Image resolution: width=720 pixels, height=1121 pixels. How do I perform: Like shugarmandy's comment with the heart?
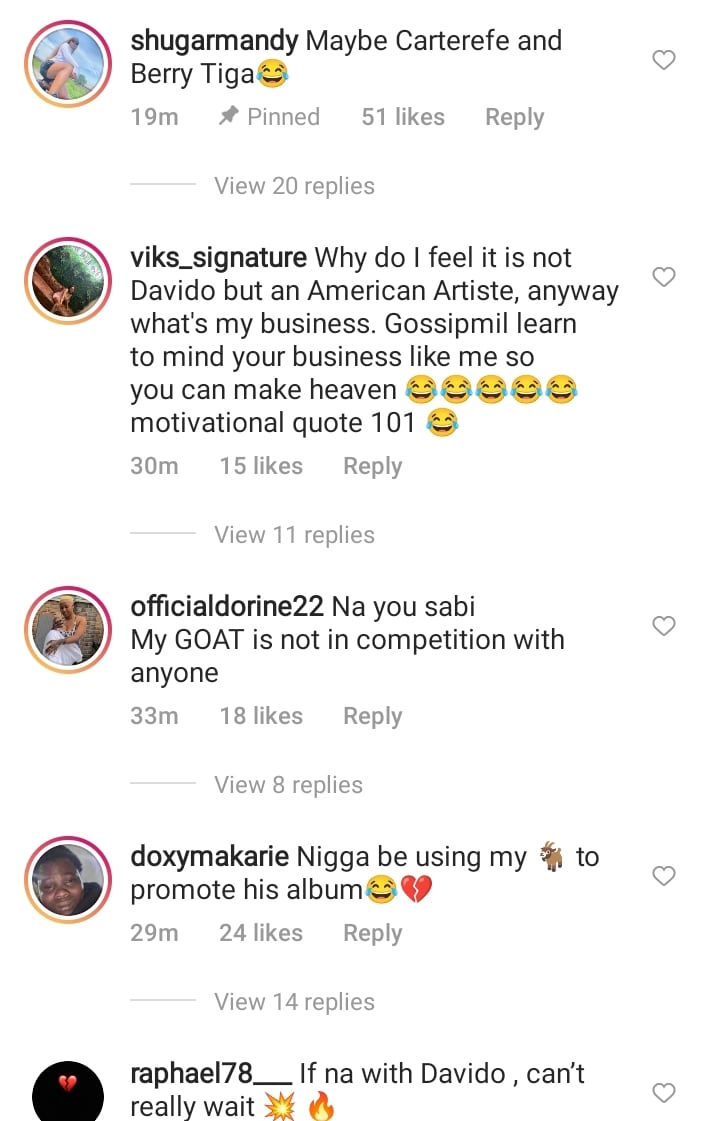[x=664, y=60]
